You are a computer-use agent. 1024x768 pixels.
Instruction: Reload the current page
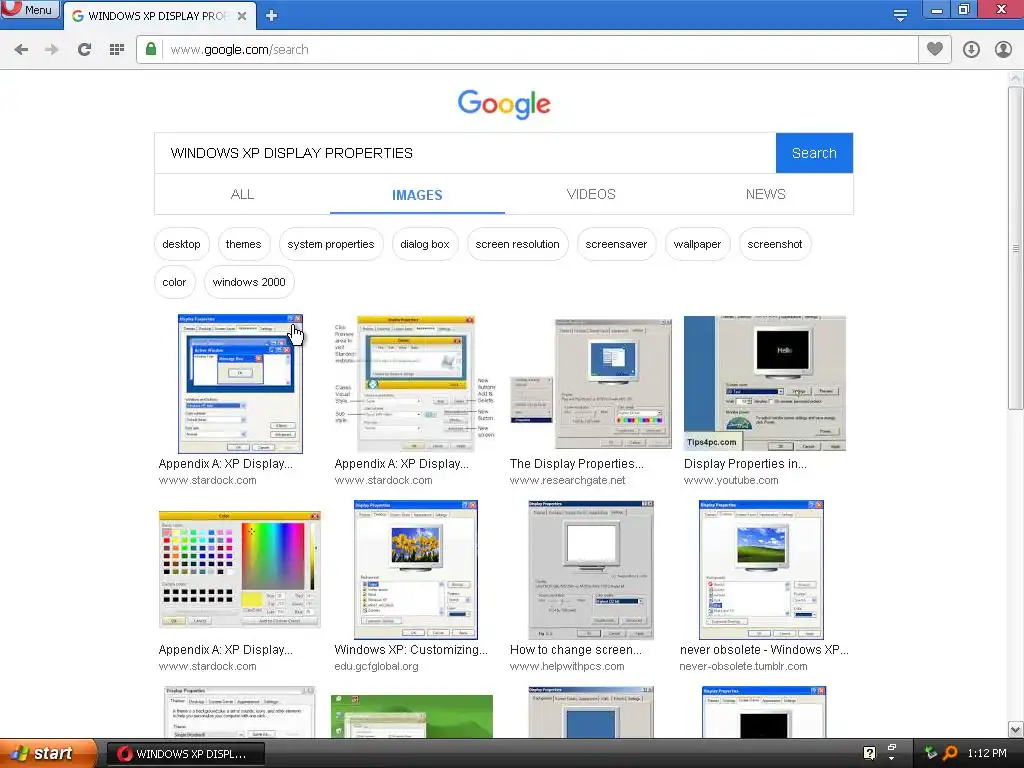(x=84, y=50)
